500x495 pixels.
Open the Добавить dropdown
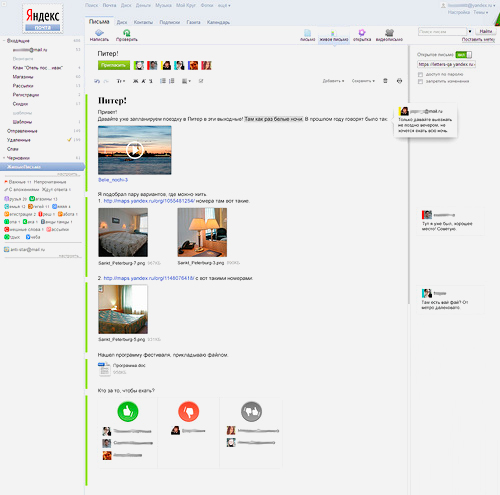click(x=333, y=81)
